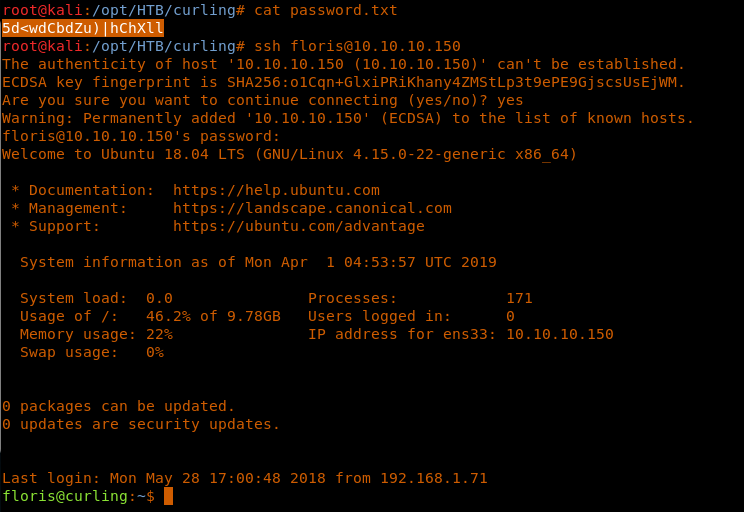Follow the ubuntu.com/advantage support link
Viewport: 744px width, 512px height.
coord(298,226)
